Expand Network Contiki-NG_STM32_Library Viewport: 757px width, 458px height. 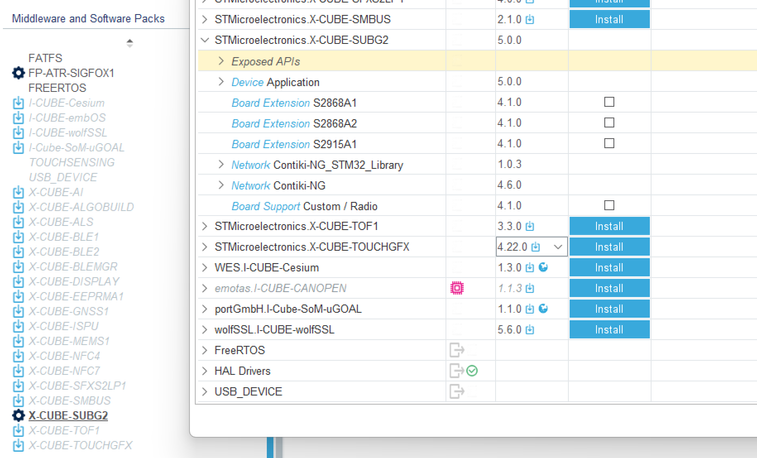click(x=221, y=165)
